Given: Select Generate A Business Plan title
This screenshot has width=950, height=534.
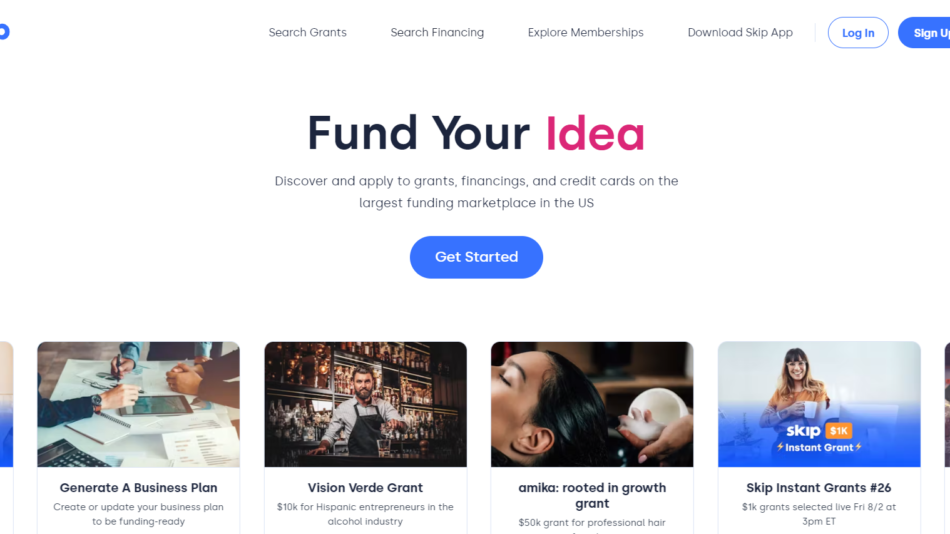Looking at the screenshot, I should click(138, 487).
